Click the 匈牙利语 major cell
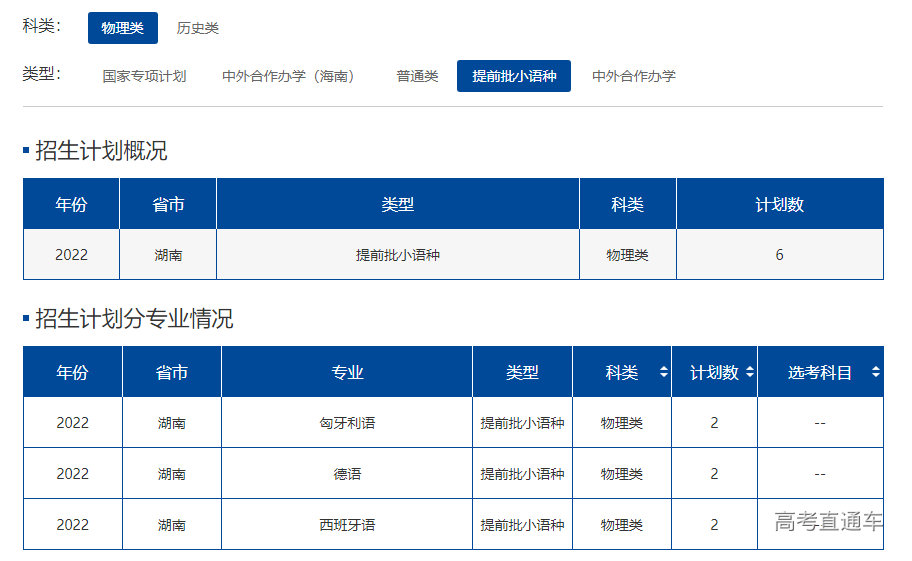 [347, 423]
